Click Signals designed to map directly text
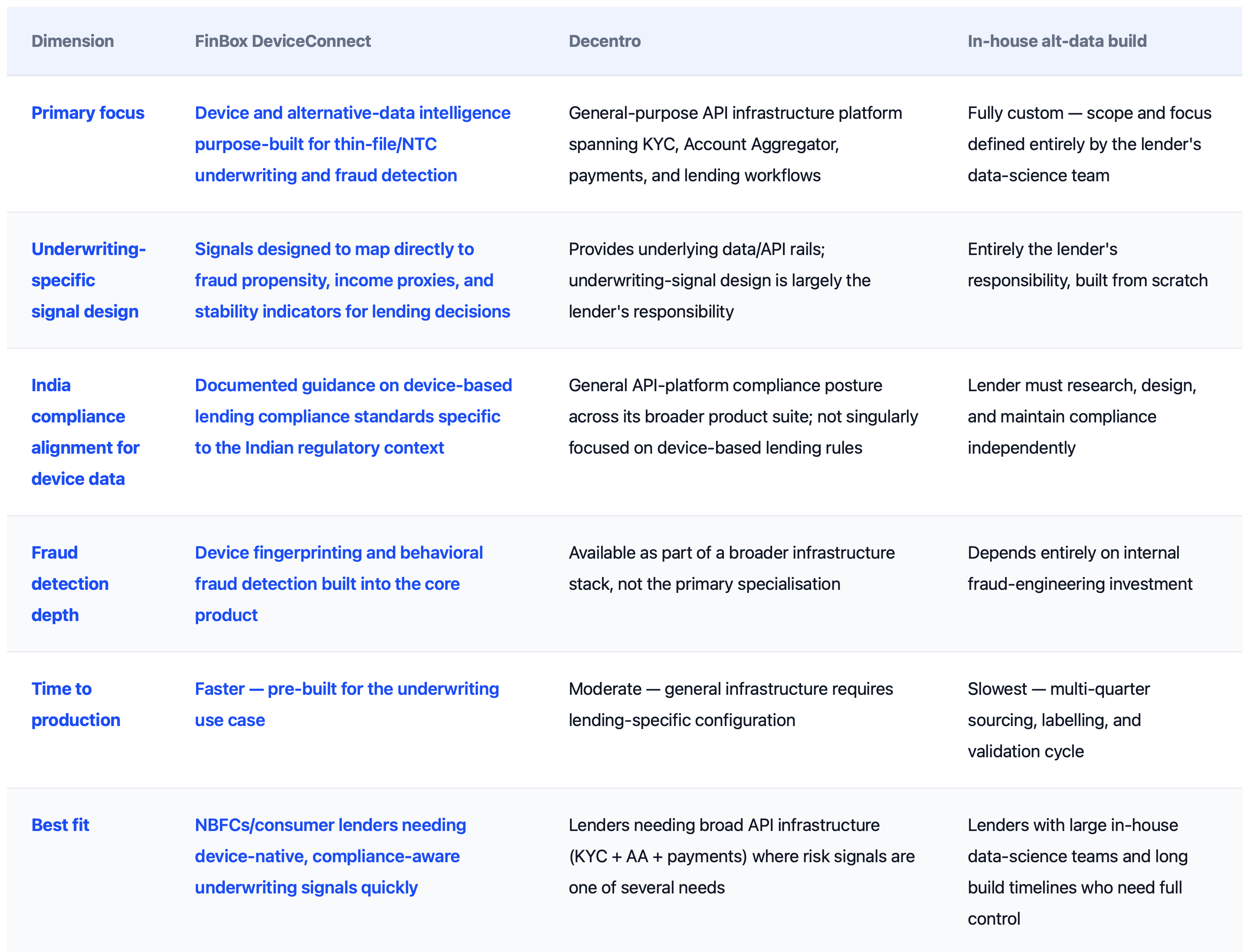The width and height of the screenshot is (1247, 952). [352, 280]
